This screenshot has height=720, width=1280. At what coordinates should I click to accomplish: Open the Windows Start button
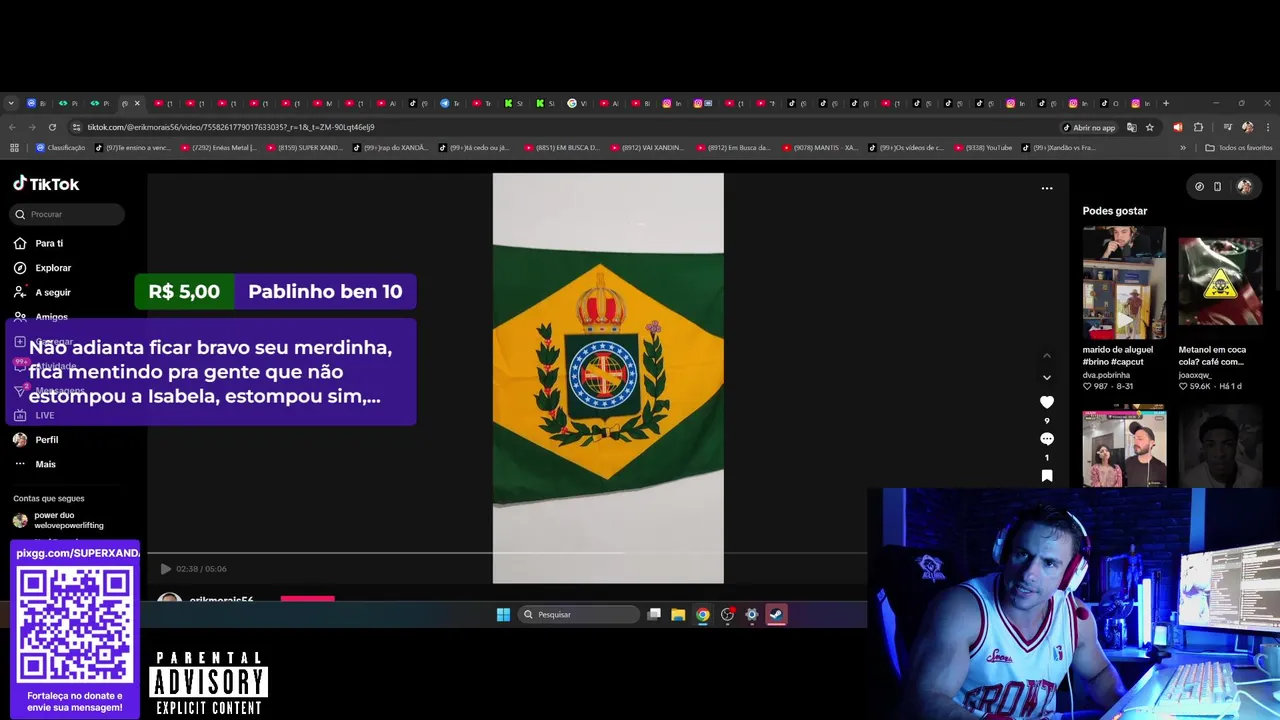tap(503, 615)
